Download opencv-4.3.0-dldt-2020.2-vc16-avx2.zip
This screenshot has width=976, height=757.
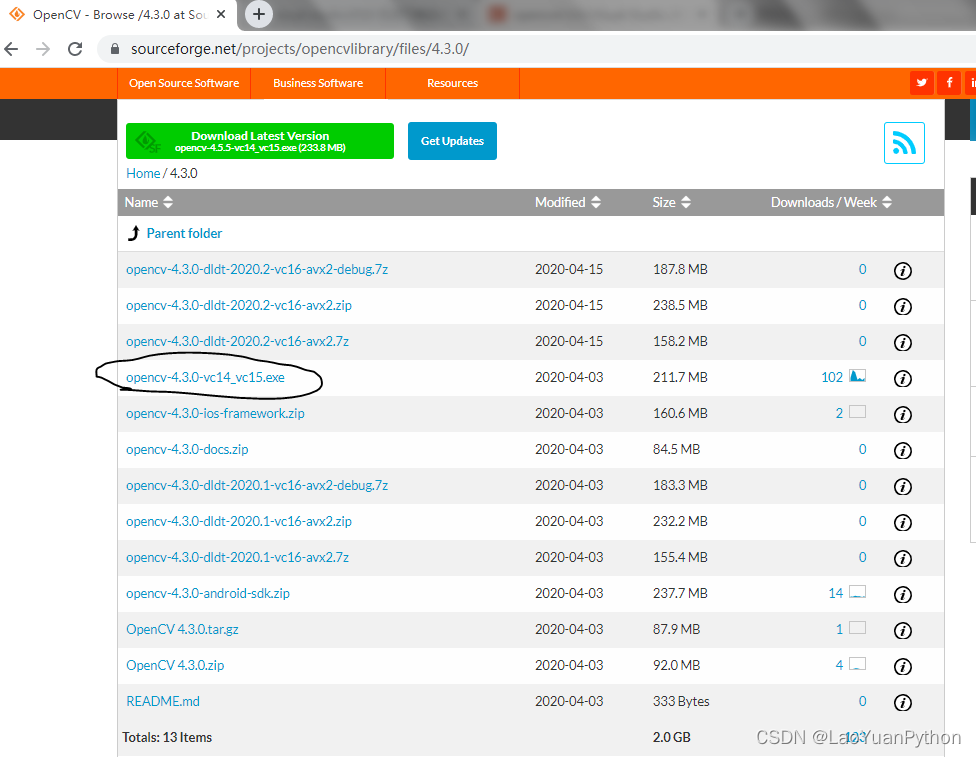point(239,306)
